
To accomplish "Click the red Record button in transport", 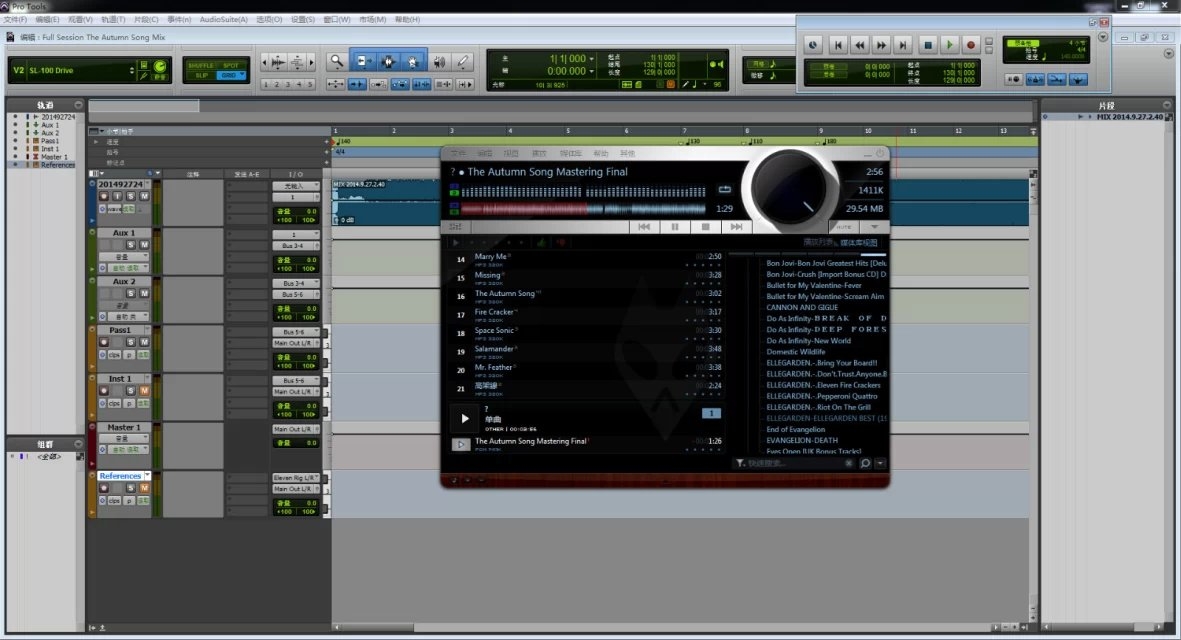I will click(x=971, y=45).
